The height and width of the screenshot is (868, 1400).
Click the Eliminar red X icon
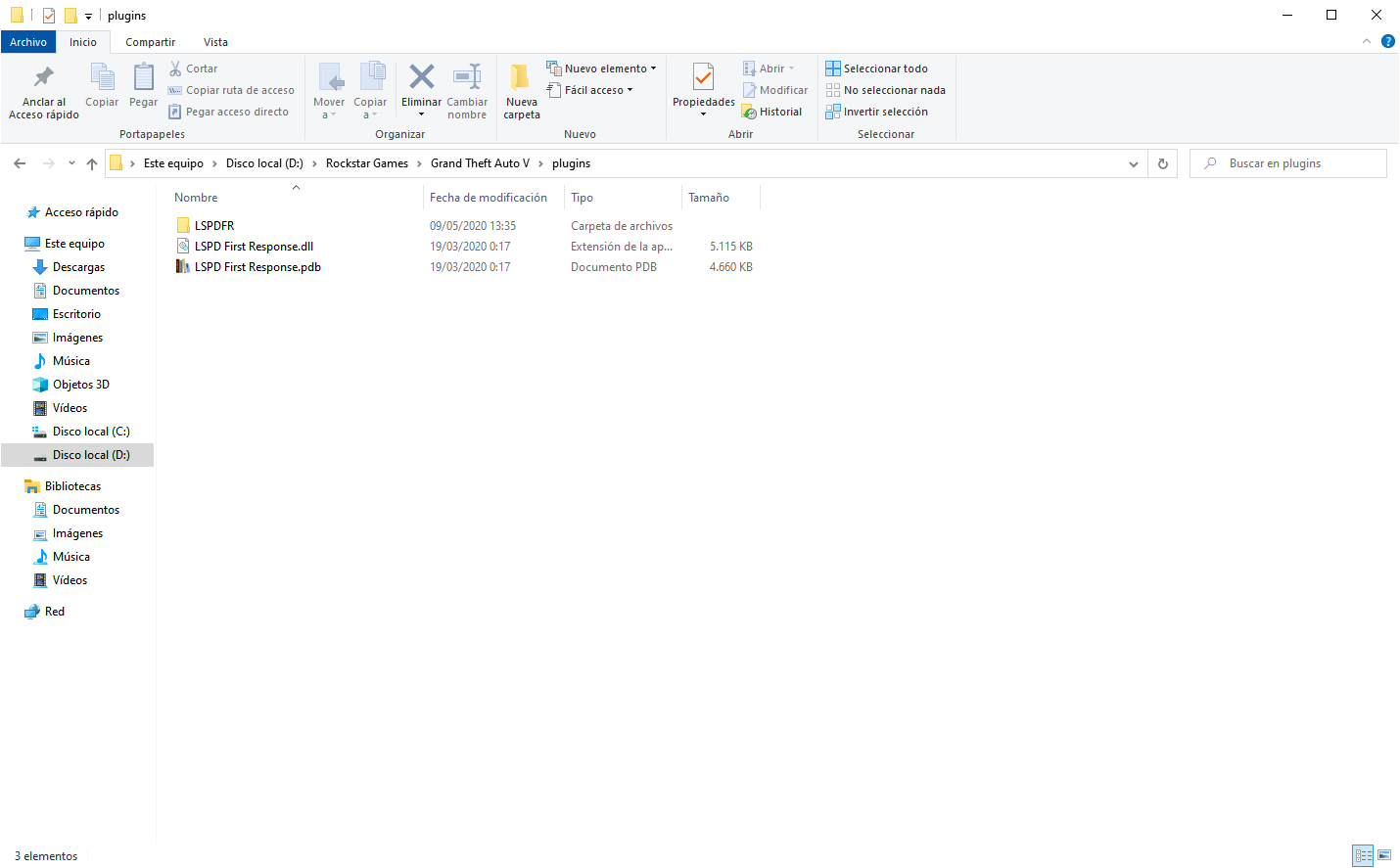click(422, 76)
